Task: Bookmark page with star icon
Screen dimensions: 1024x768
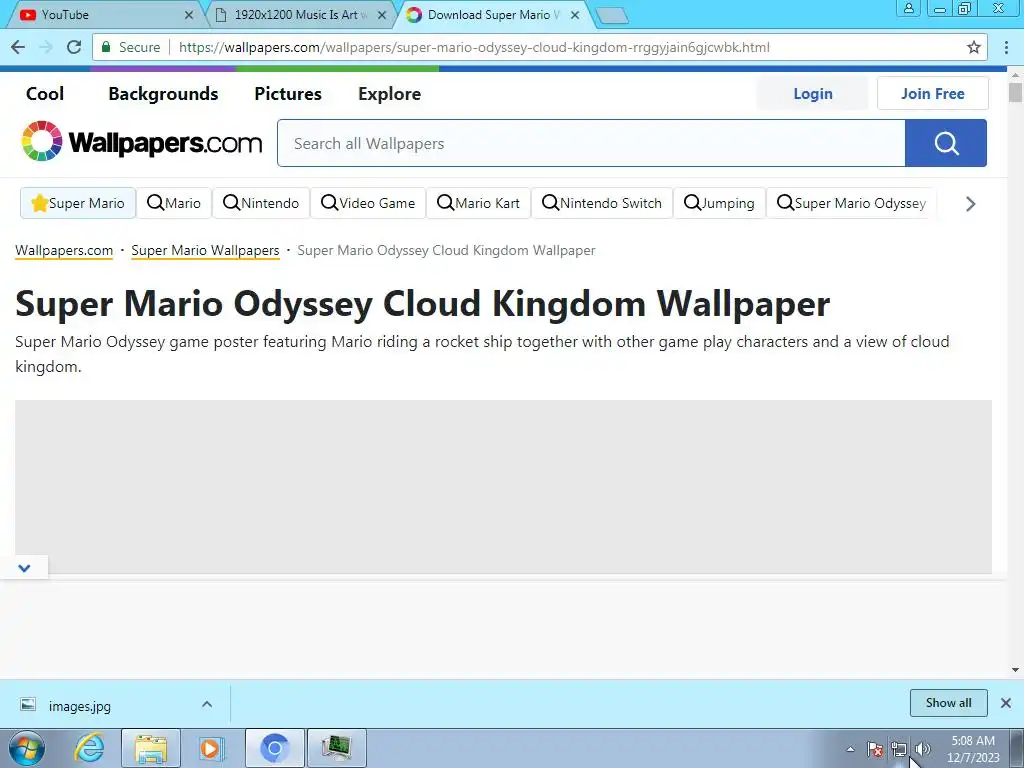Action: point(974,47)
